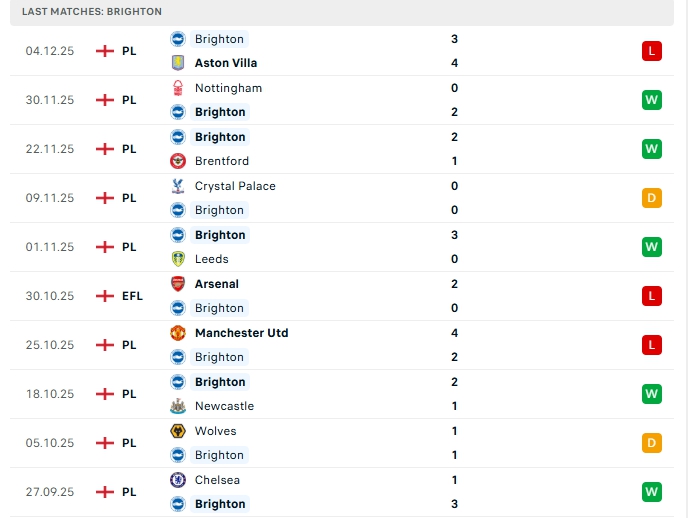Click the 27.09.25 match date
The height and width of the screenshot is (518, 688).
click(x=50, y=492)
